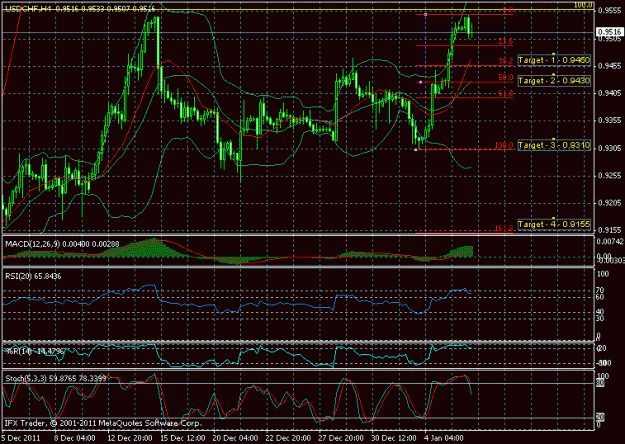Select Fibonacci bottom anchor at 100.0 level
The image size is (625, 444).
(416, 149)
